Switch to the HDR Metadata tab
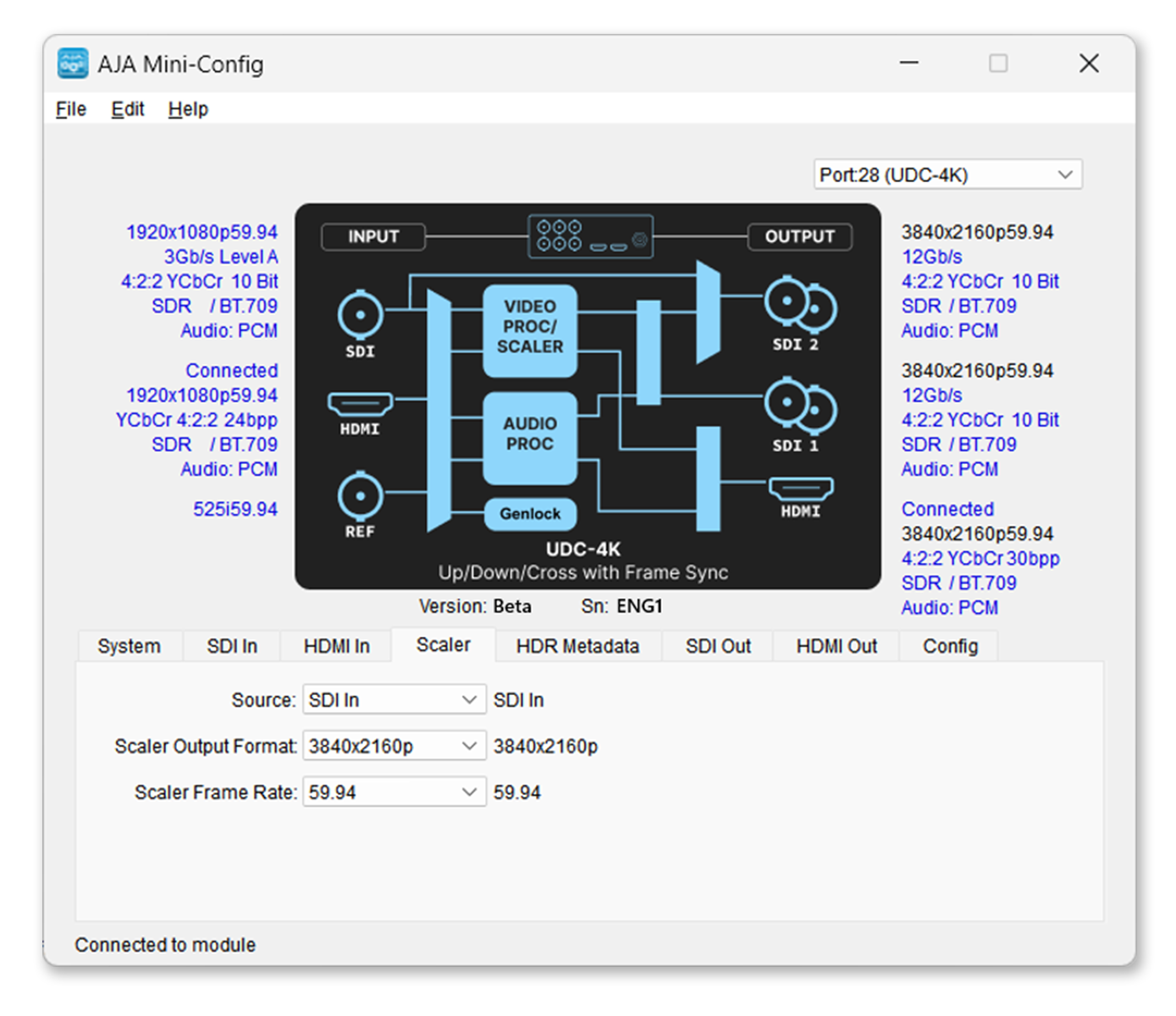Viewport: 1176px width, 1016px height. (x=577, y=647)
